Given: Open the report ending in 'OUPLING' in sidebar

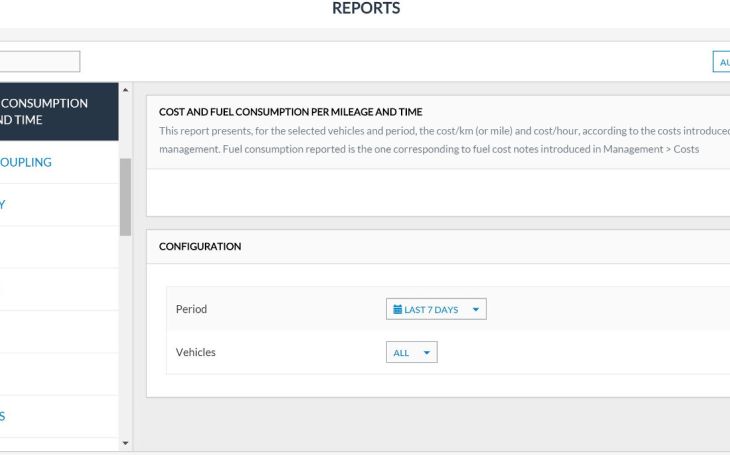Looking at the screenshot, I should [x=30, y=162].
